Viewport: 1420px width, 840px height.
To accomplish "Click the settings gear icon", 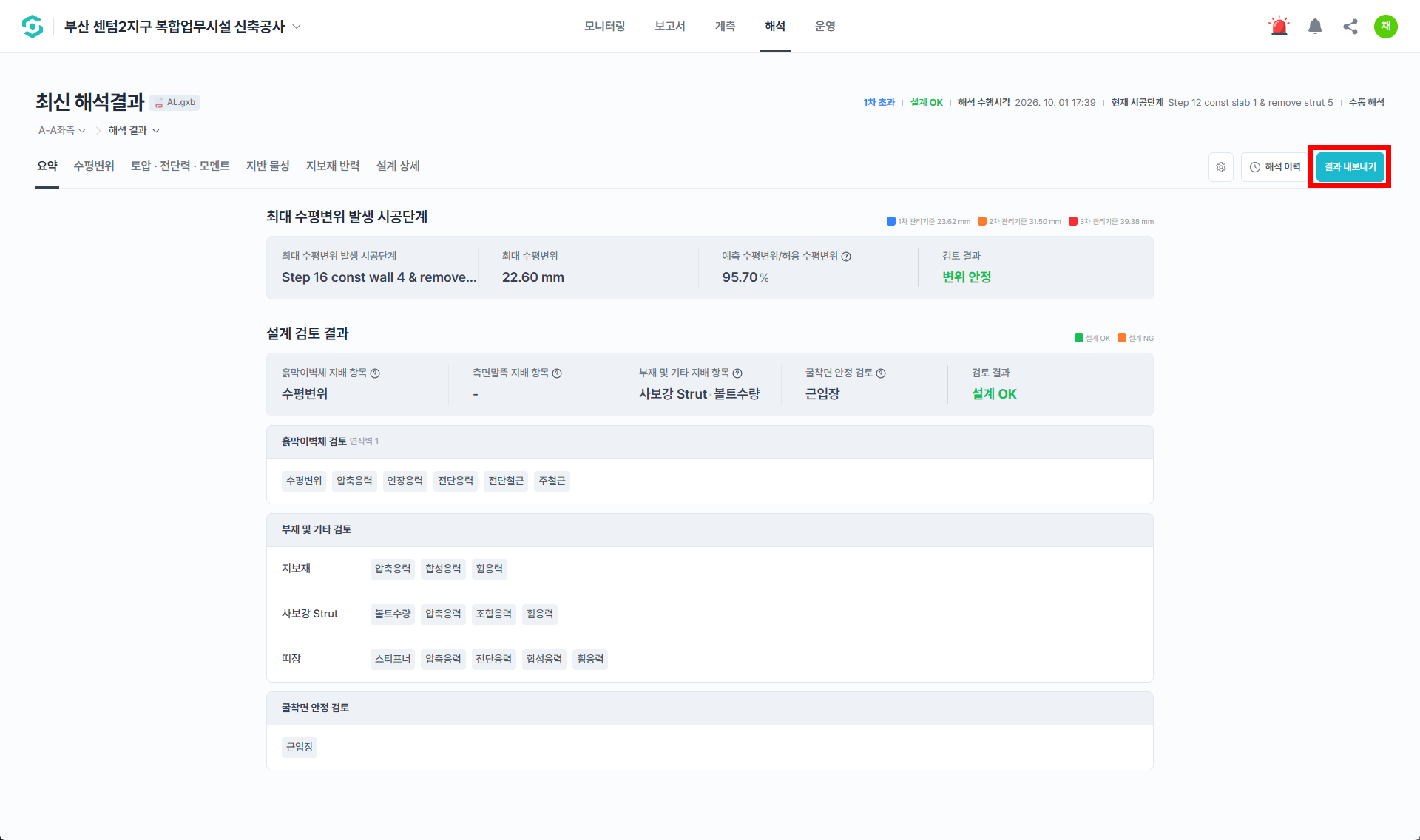I will click(x=1221, y=167).
